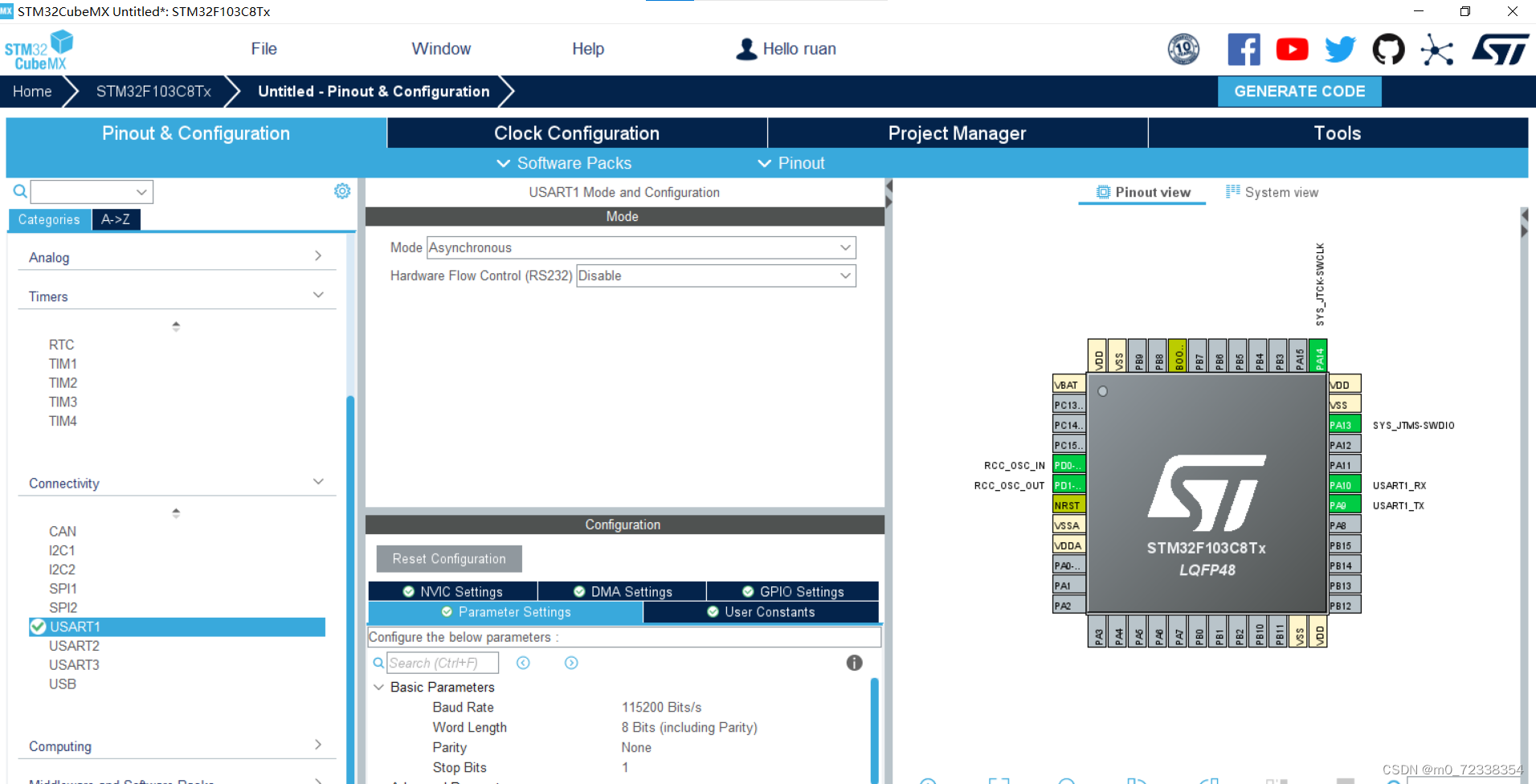Click the PC13 pin on the chip

(x=1069, y=405)
